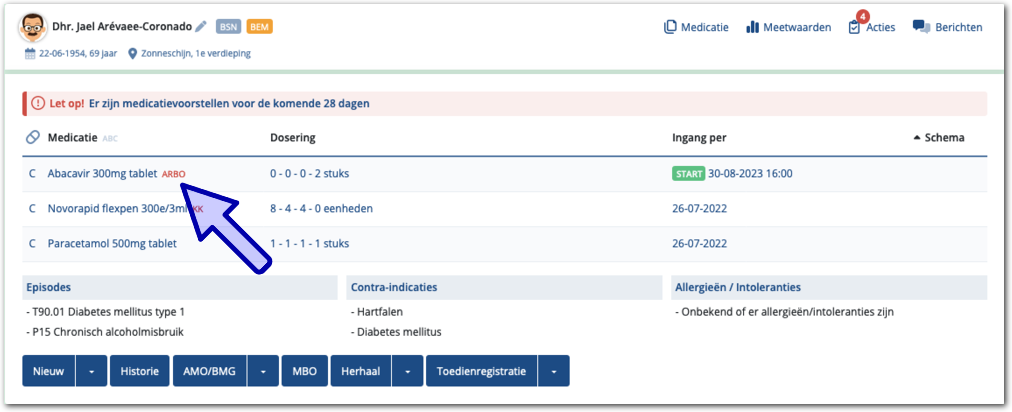The width and height of the screenshot is (1012, 412).
Task: Click the Historie button
Action: (139, 371)
